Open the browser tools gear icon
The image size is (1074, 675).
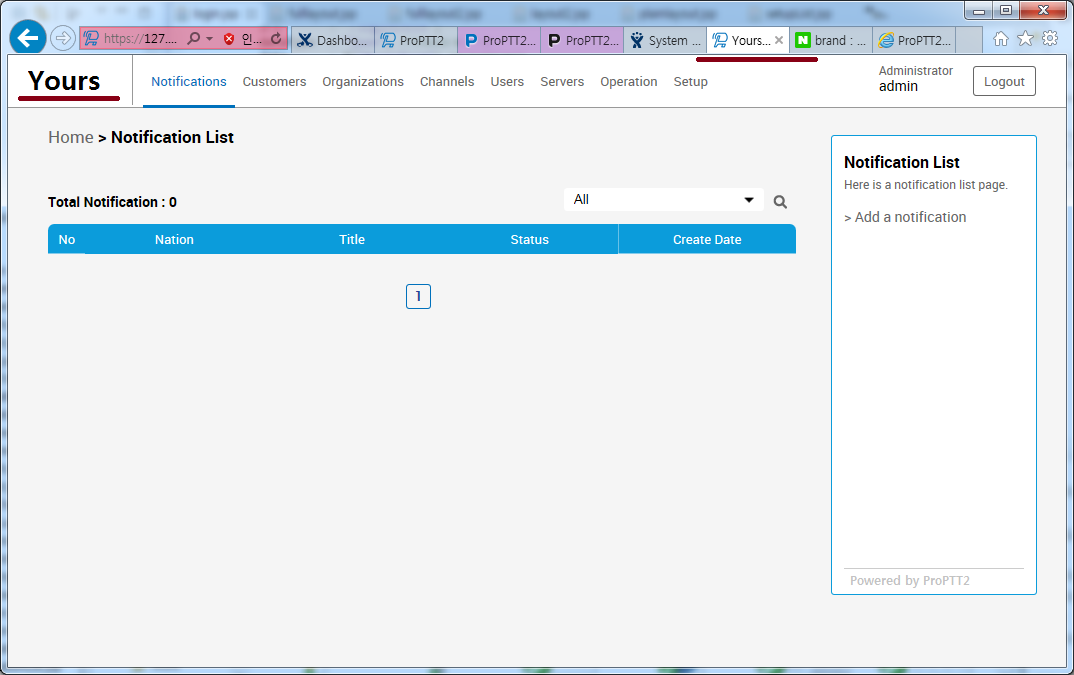click(1049, 39)
